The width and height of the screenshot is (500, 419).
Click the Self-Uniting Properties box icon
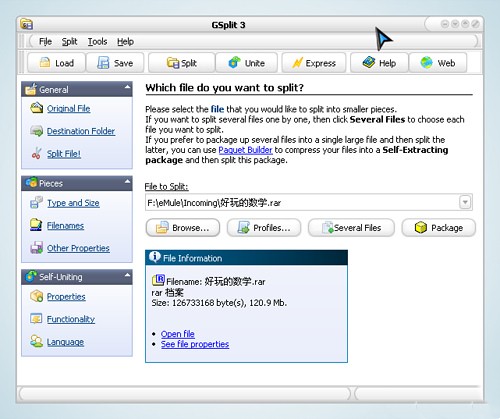[x=36, y=296]
